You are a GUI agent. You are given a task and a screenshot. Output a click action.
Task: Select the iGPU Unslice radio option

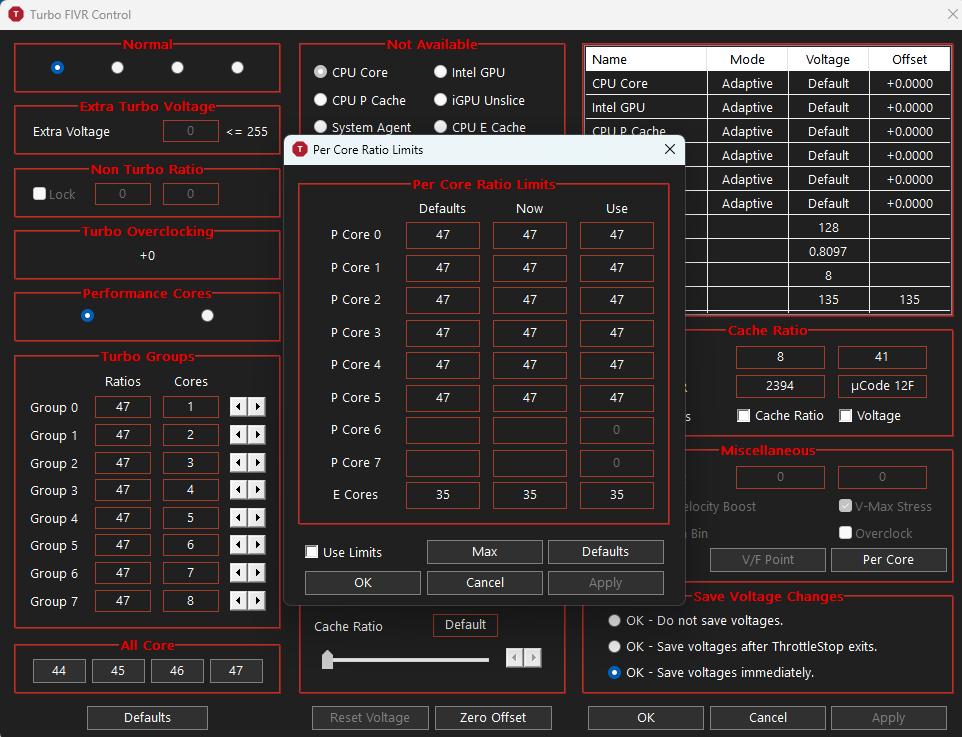click(x=479, y=100)
